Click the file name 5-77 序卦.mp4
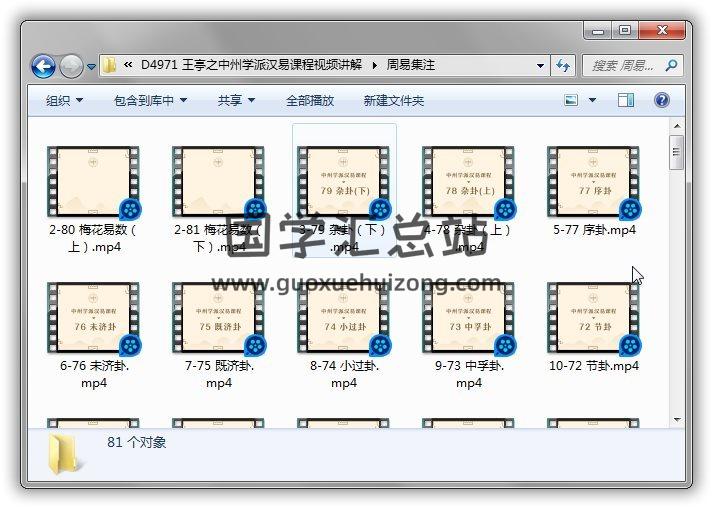This screenshot has height=509, width=713. tap(594, 230)
